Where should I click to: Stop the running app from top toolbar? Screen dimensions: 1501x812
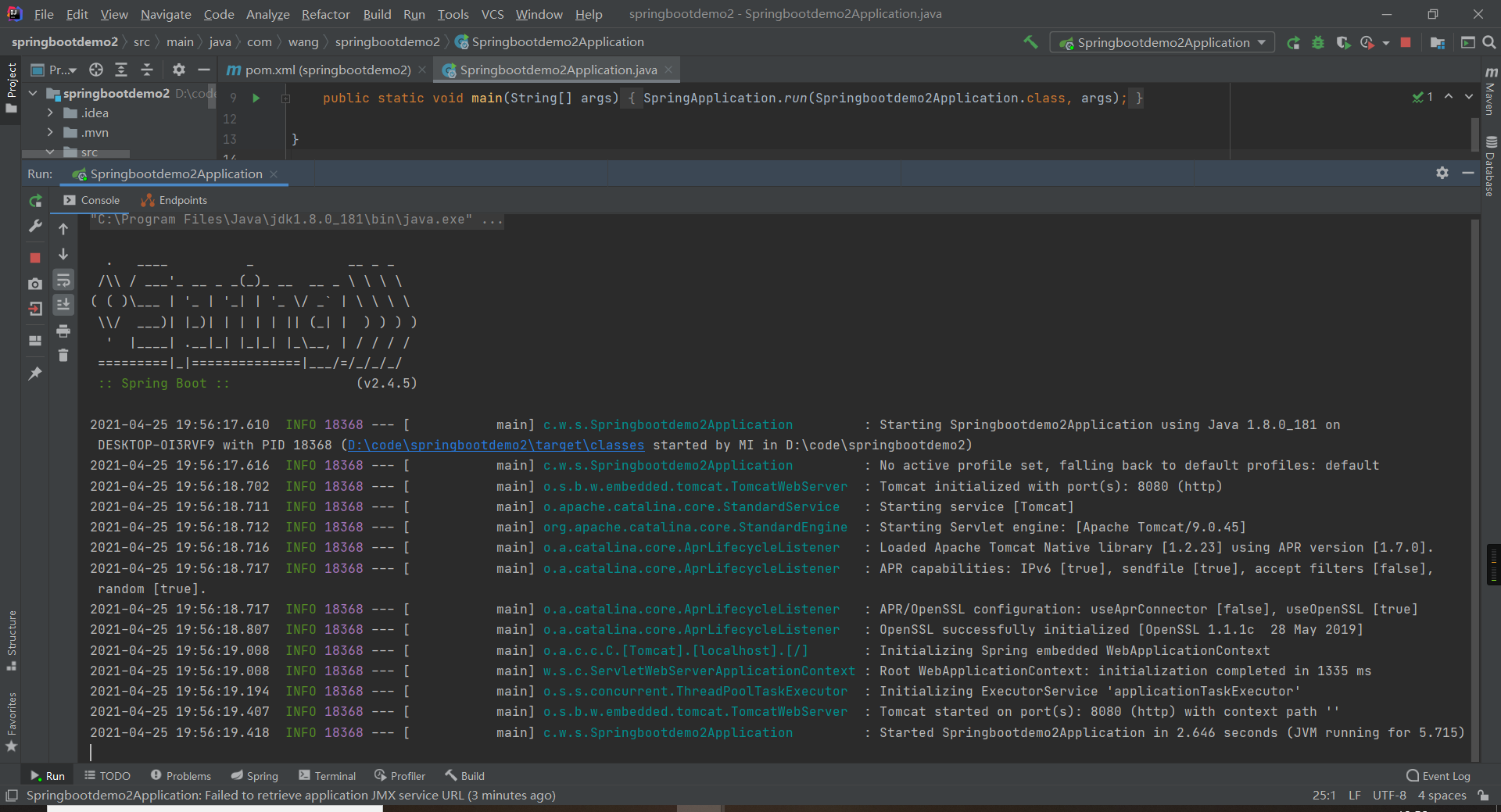[x=1406, y=43]
